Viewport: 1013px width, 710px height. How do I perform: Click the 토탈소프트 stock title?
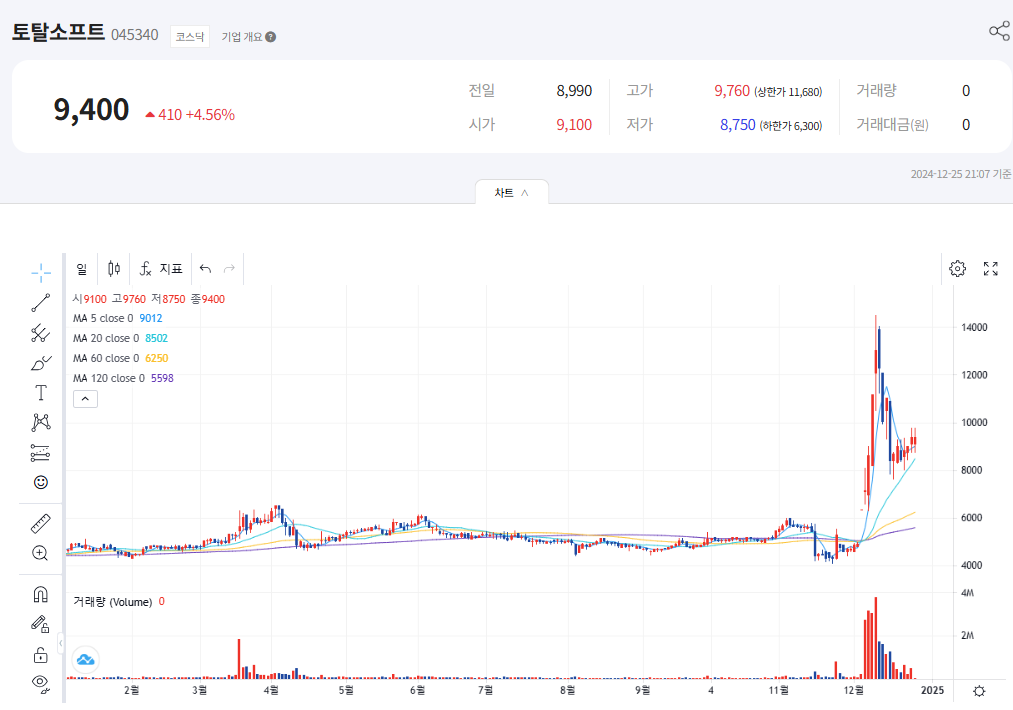point(58,32)
